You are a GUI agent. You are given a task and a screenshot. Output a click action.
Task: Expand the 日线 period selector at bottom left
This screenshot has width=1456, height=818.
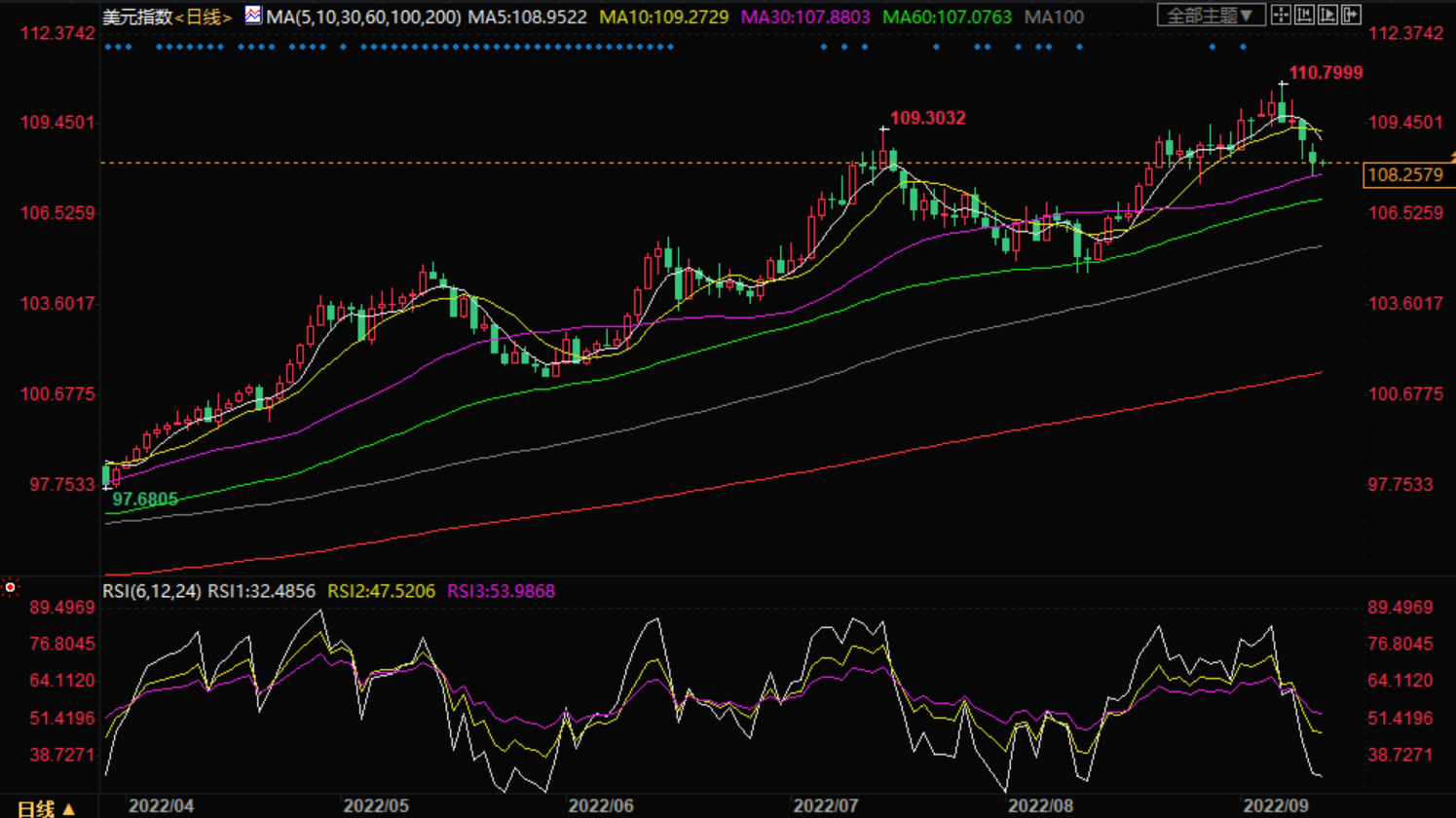point(46,808)
